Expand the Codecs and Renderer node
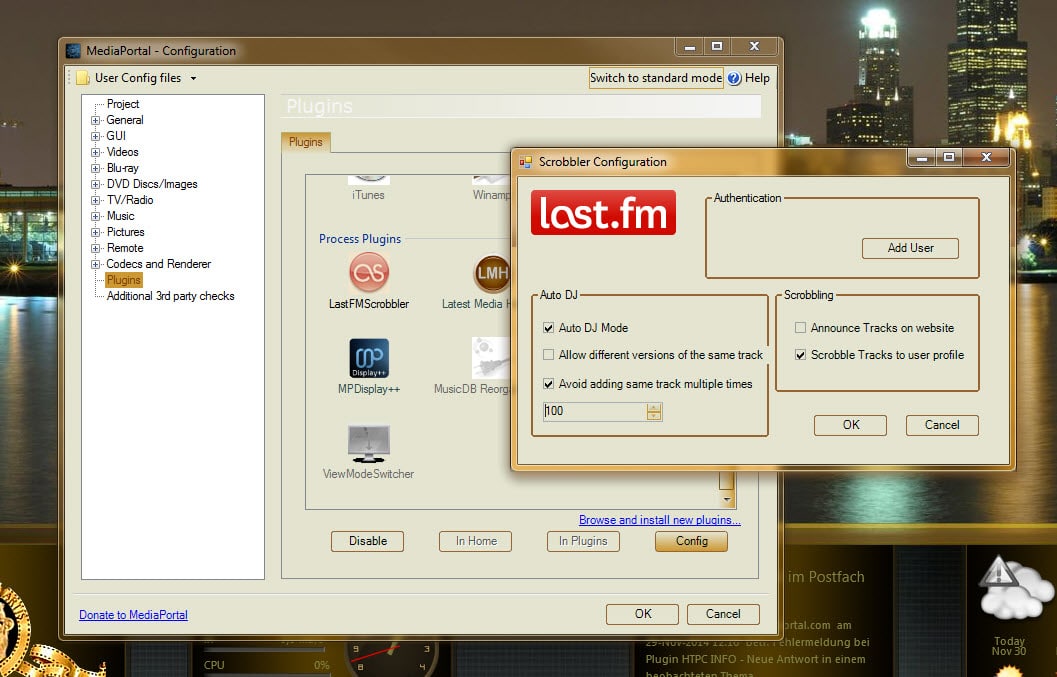 click(96, 264)
